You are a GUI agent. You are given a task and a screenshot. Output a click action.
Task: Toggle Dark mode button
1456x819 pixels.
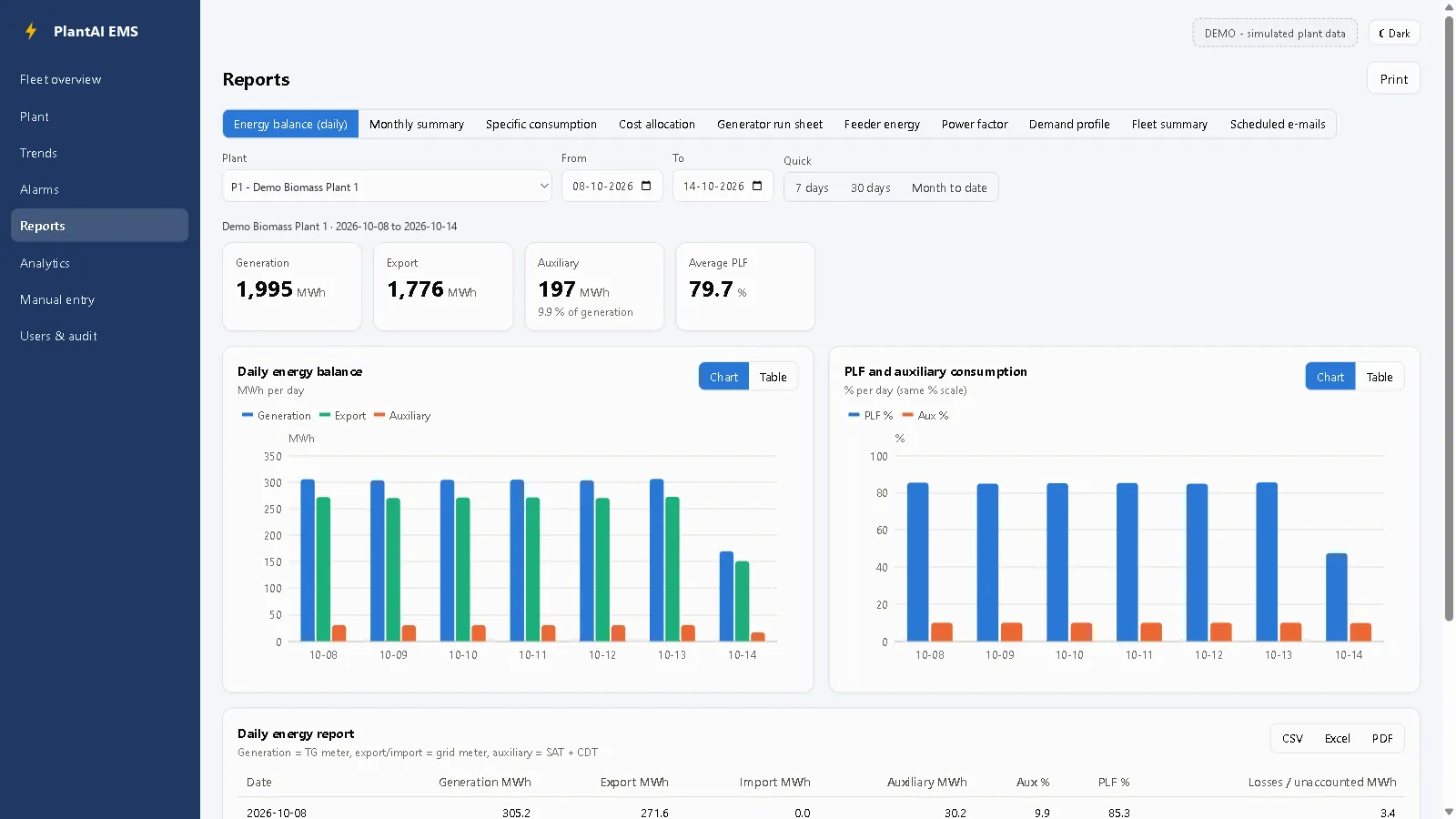[x=1394, y=33]
